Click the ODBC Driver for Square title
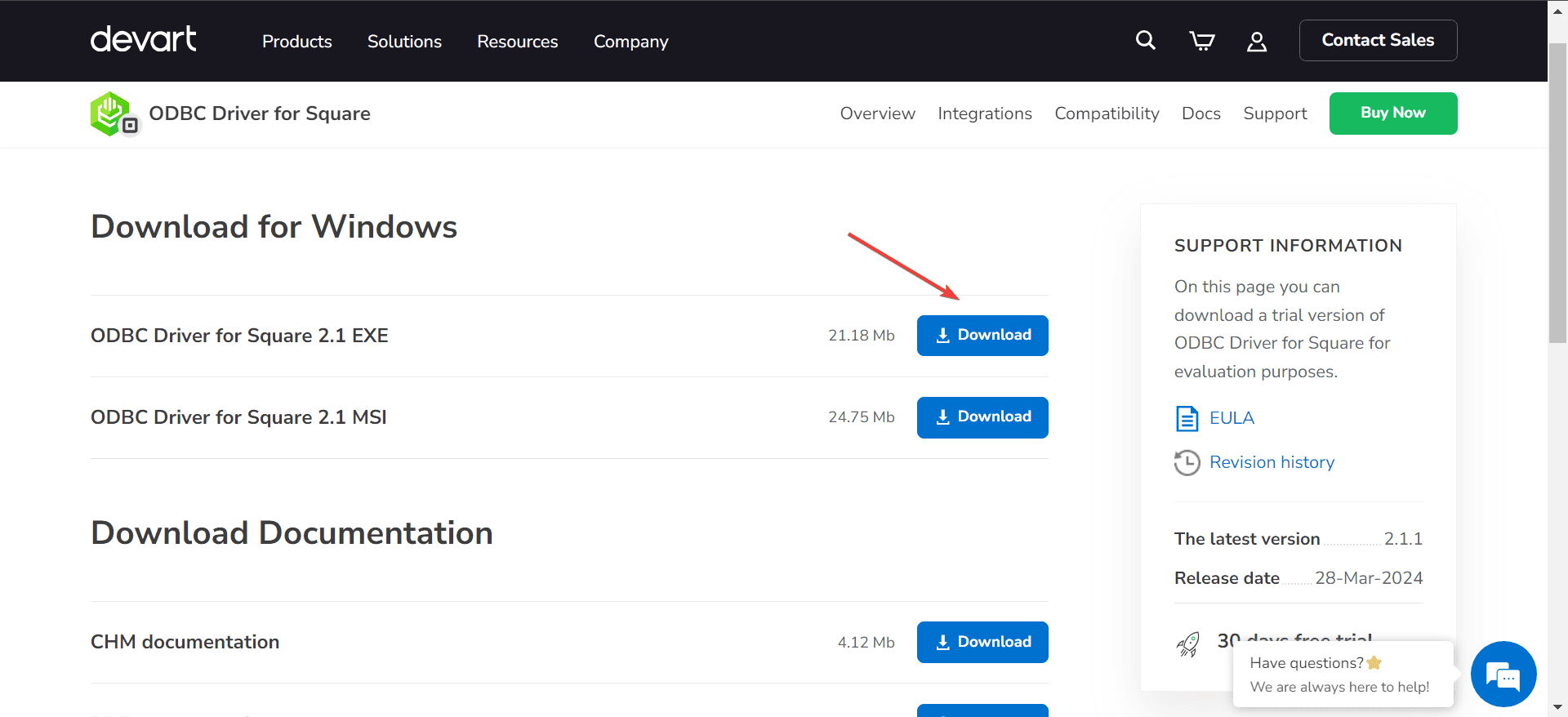 [x=260, y=114]
